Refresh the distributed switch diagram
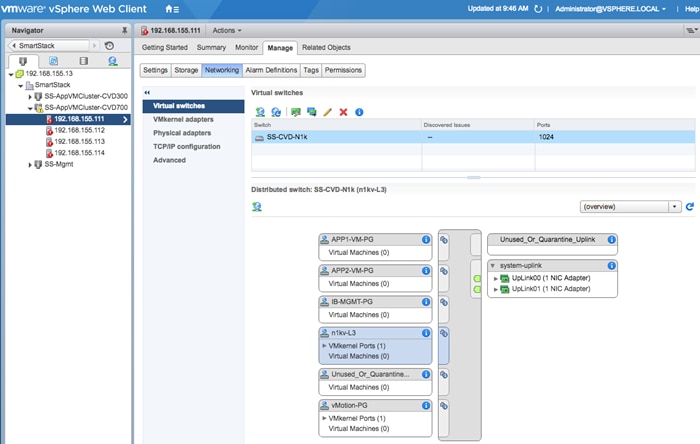Viewport: 700px width, 444px height. coord(690,207)
